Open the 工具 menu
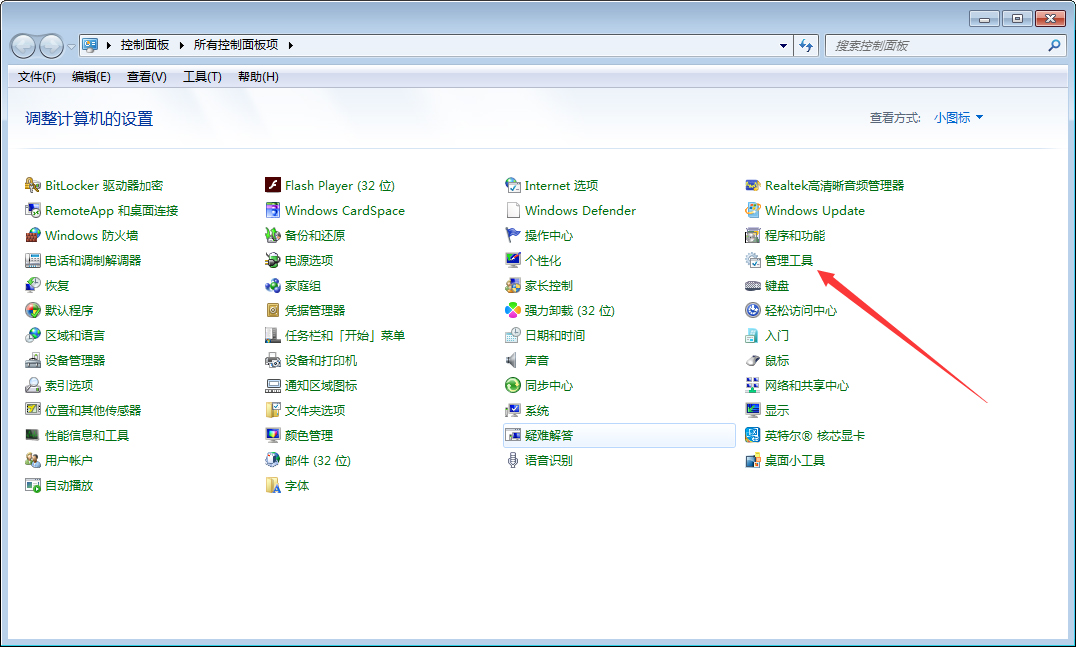 pos(200,76)
